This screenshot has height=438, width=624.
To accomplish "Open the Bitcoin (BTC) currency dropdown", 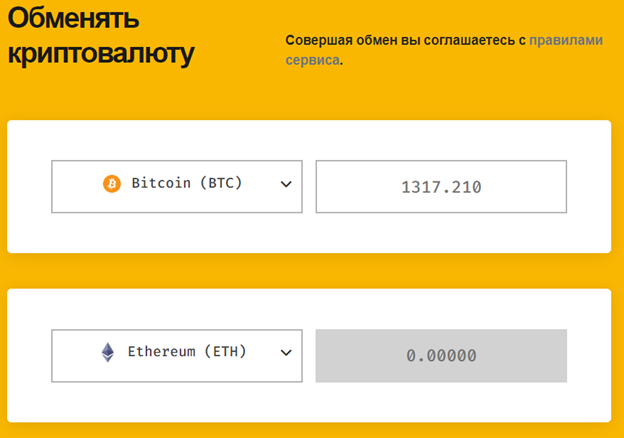I will click(x=177, y=186).
